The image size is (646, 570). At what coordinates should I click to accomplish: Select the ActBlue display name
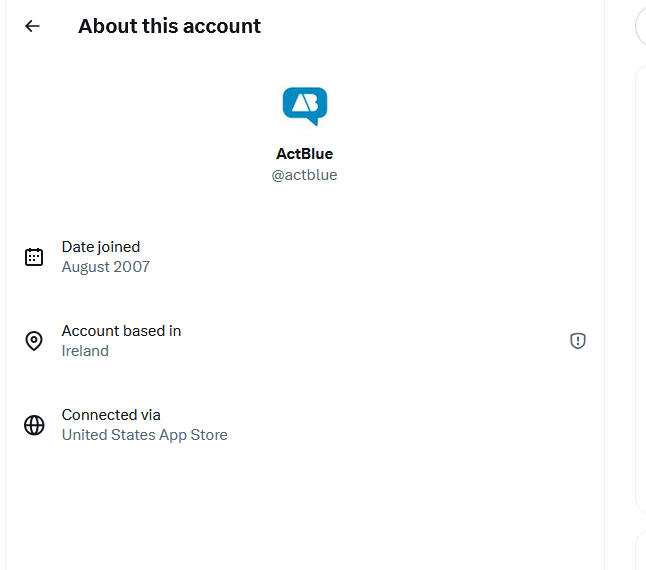[x=304, y=154]
